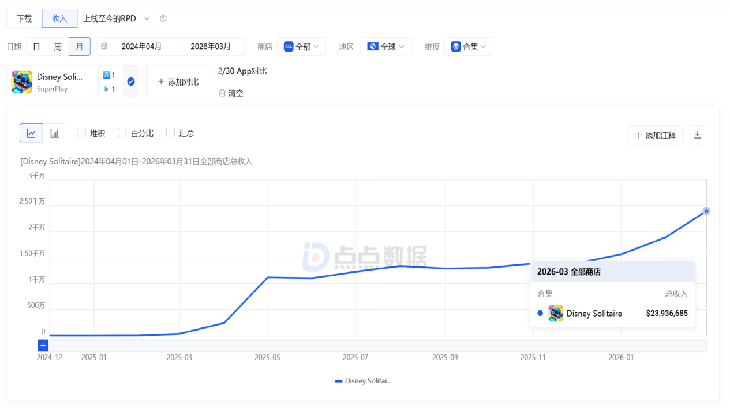Open the 全部 store dropdown
Image resolution: width=730 pixels, height=408 pixels.
coord(303,46)
